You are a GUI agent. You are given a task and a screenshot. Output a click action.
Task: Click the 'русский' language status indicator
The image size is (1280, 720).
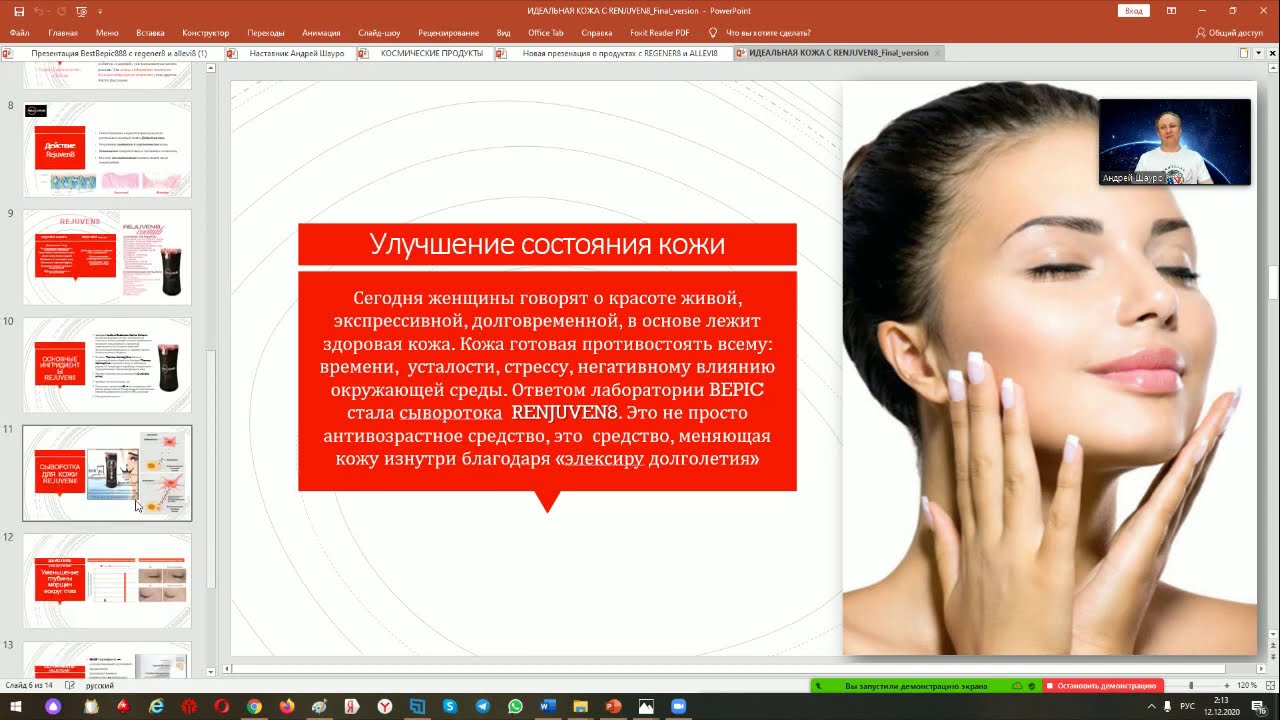click(x=100, y=686)
